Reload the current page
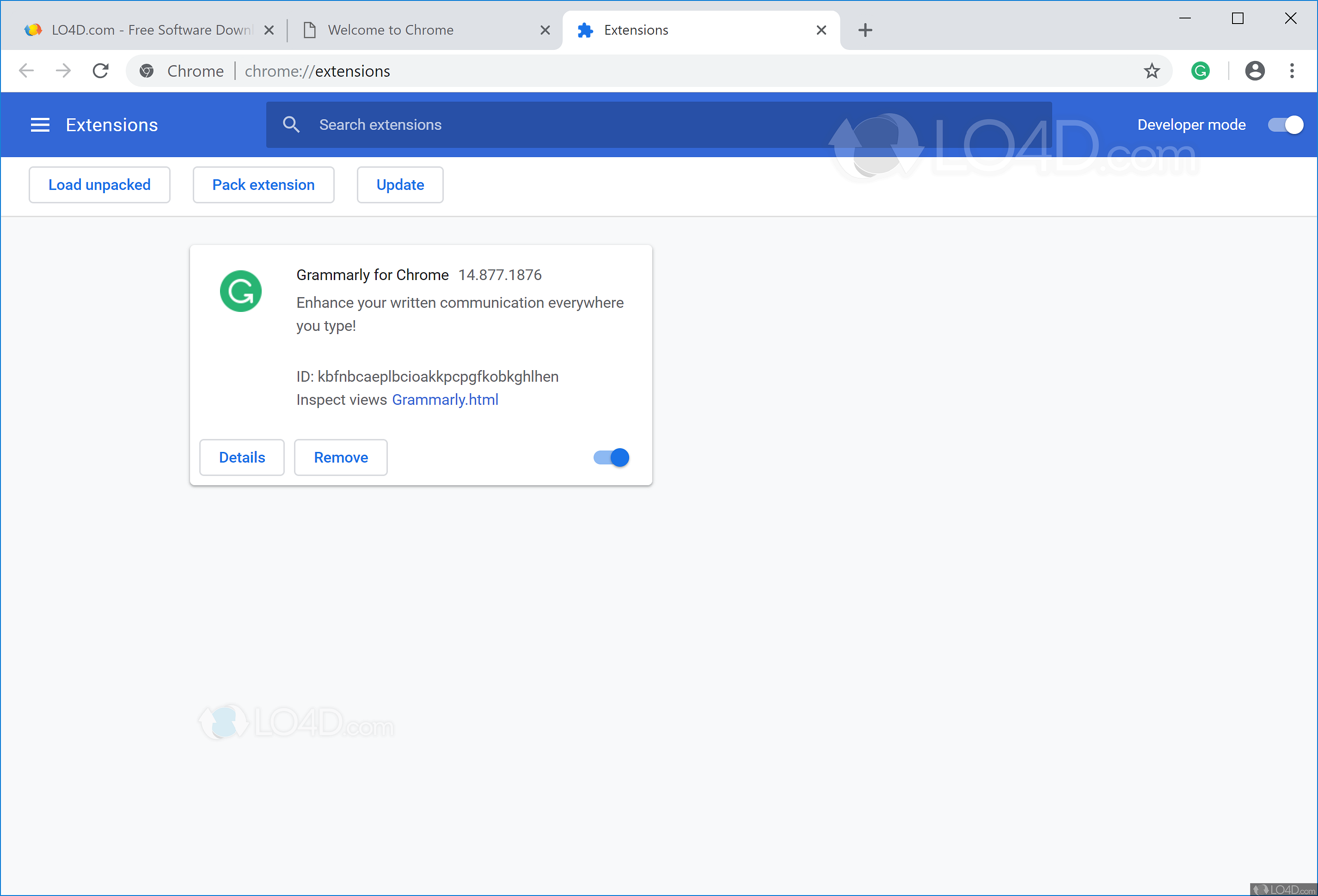This screenshot has height=896, width=1318. coord(100,71)
